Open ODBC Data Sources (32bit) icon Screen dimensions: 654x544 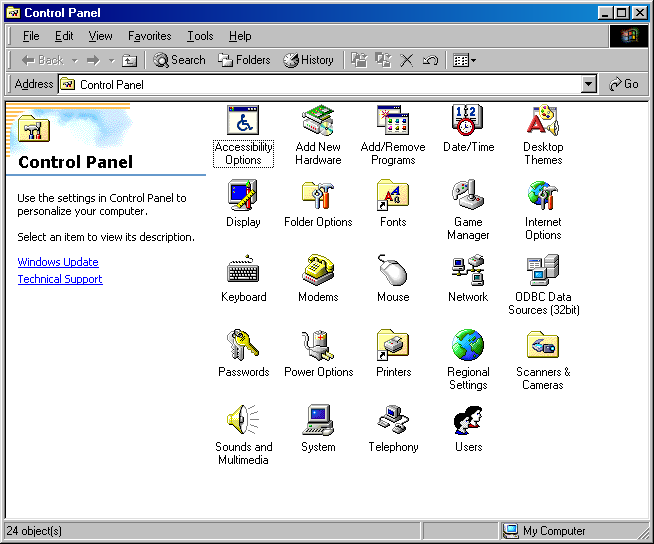[543, 270]
